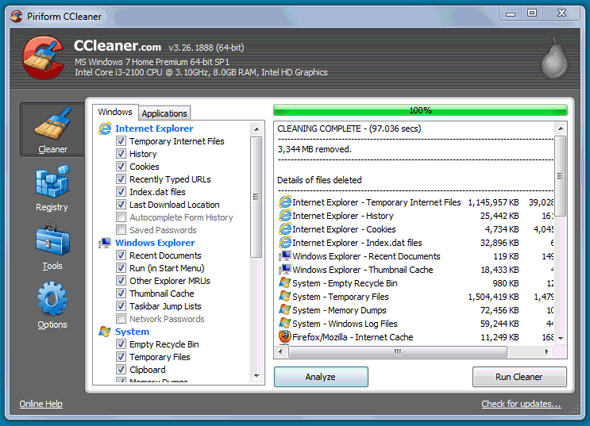Click the CCleaner logo in header
The width and height of the screenshot is (590, 426).
43,58
